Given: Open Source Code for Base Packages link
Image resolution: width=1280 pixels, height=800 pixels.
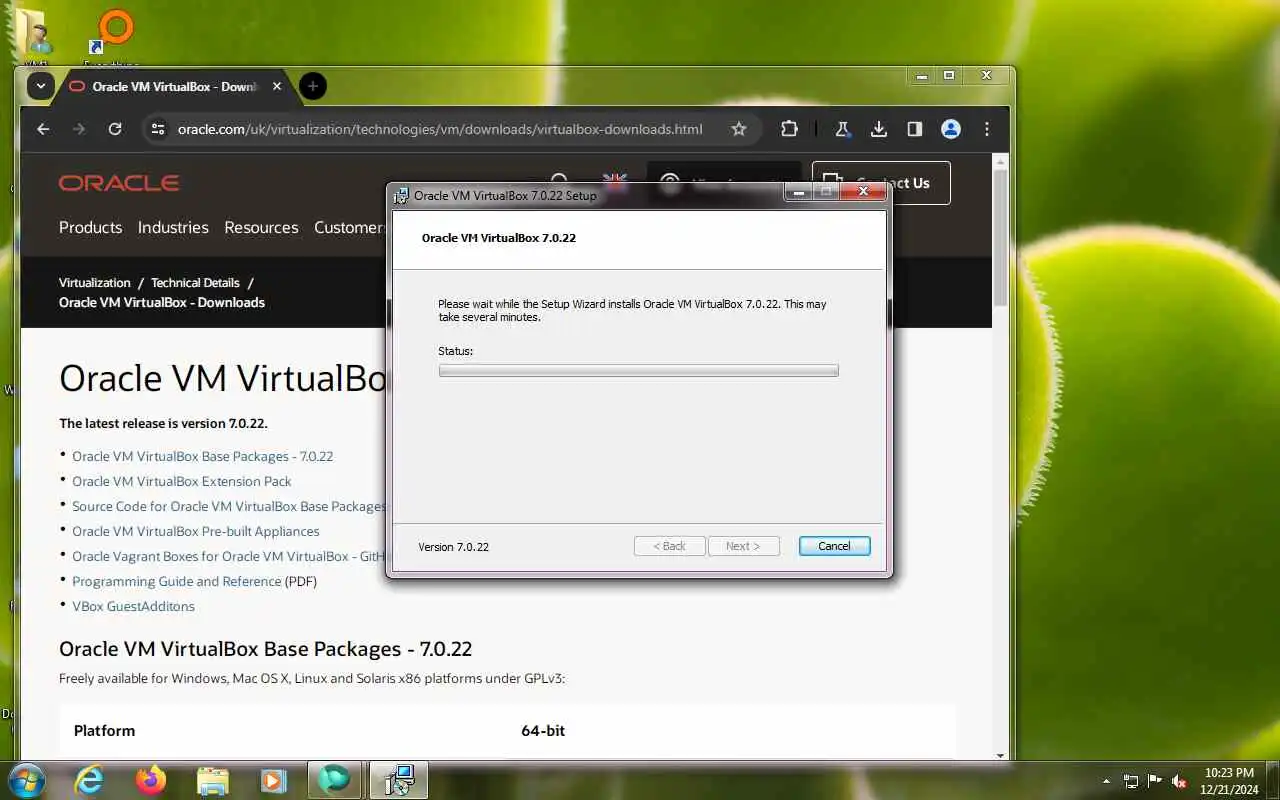Looking at the screenshot, I should click(x=228, y=506).
